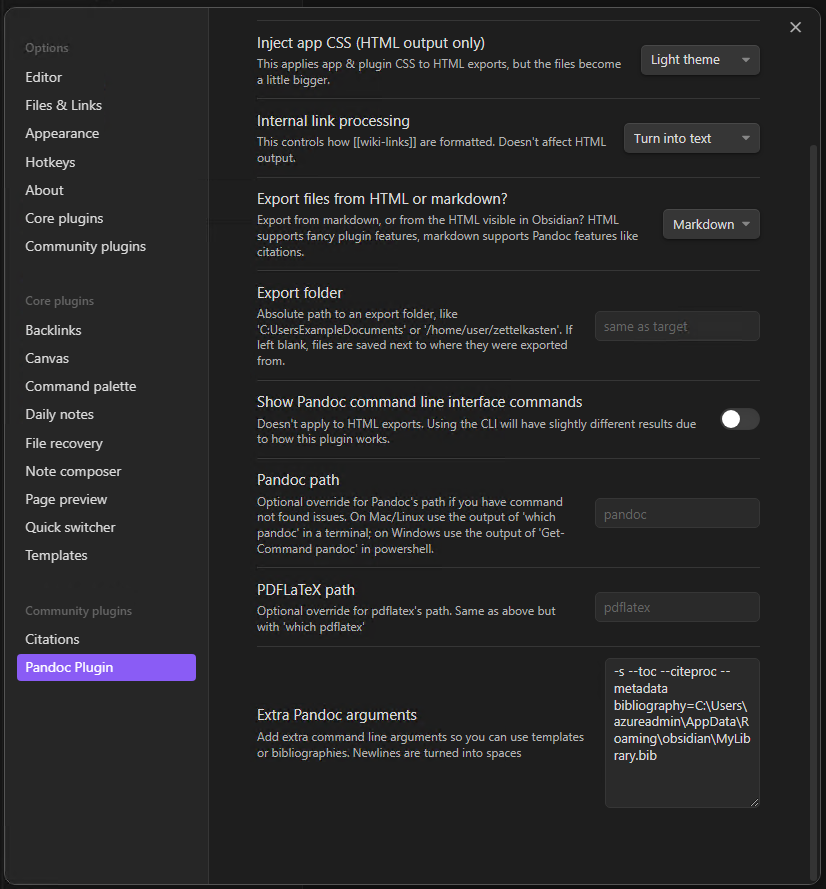This screenshot has height=889, width=826.
Task: Toggle Show Pandoc command line interface commands
Action: [x=740, y=420]
